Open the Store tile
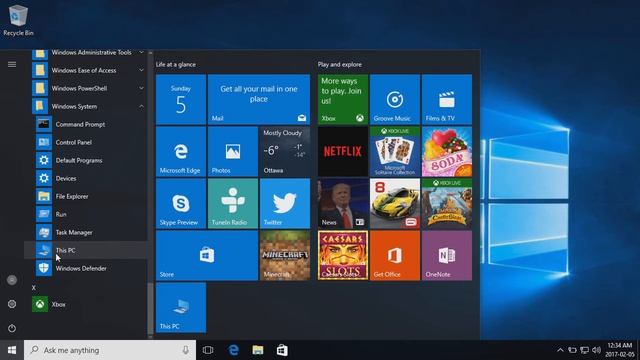Image resolution: width=640 pixels, height=360 pixels. tap(207, 256)
